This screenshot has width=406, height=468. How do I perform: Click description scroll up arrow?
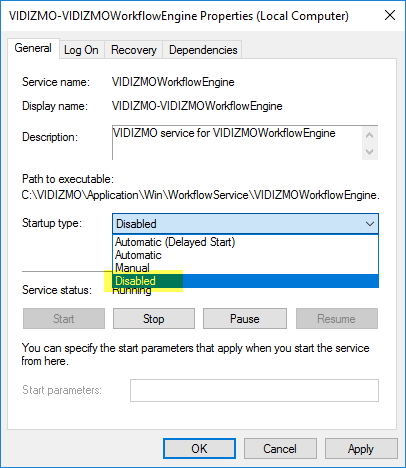(x=370, y=135)
